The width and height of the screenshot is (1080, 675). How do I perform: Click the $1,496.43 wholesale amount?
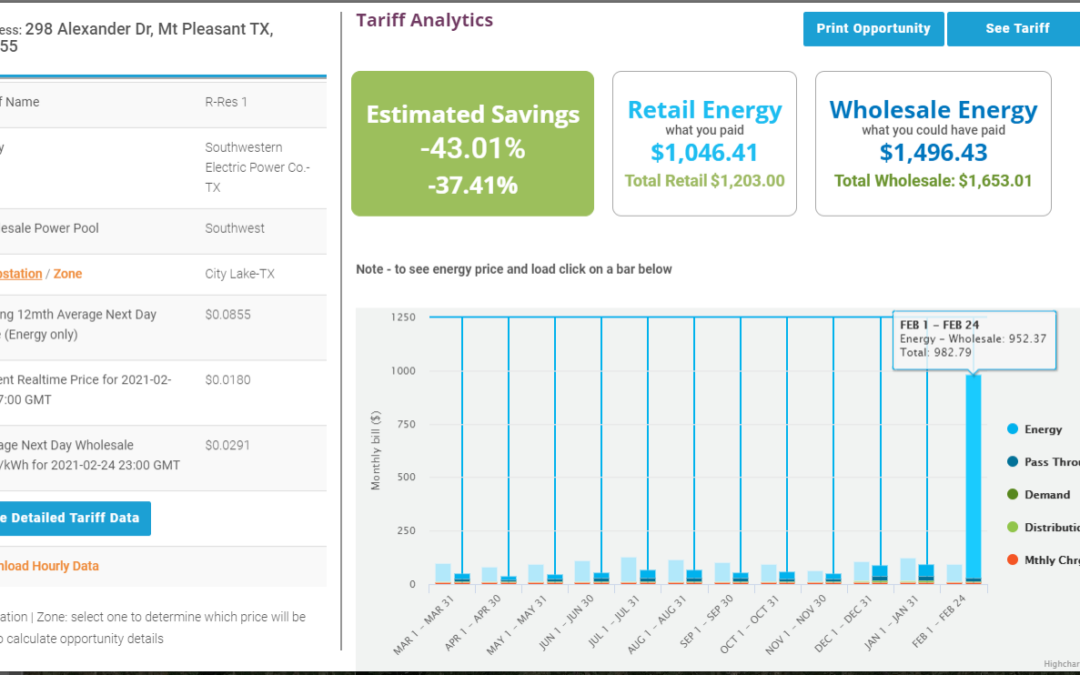click(933, 152)
